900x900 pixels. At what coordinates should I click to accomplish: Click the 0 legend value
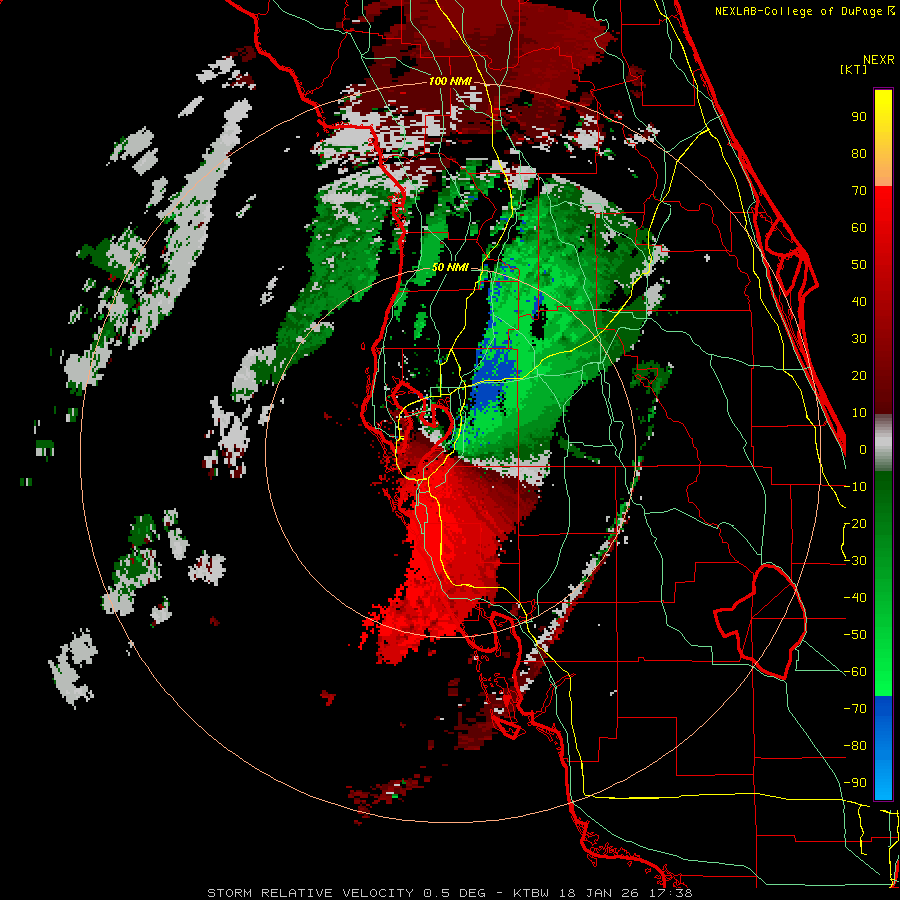[x=863, y=450]
